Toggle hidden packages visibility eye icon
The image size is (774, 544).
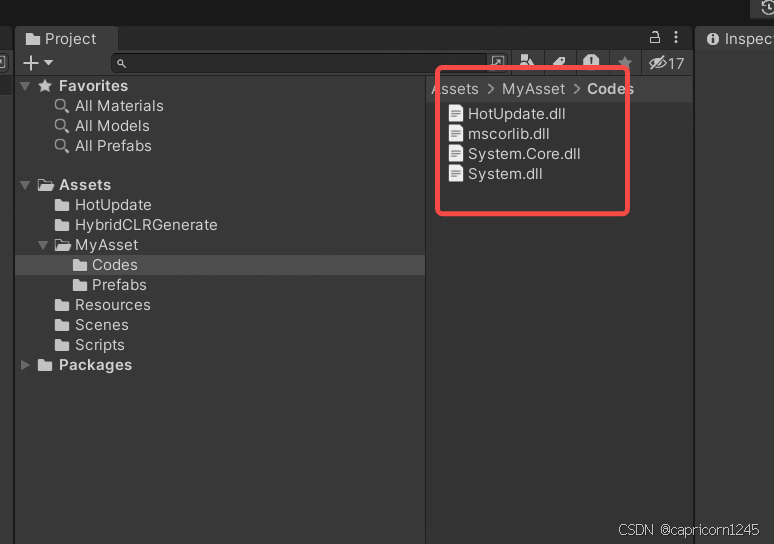(x=666, y=63)
